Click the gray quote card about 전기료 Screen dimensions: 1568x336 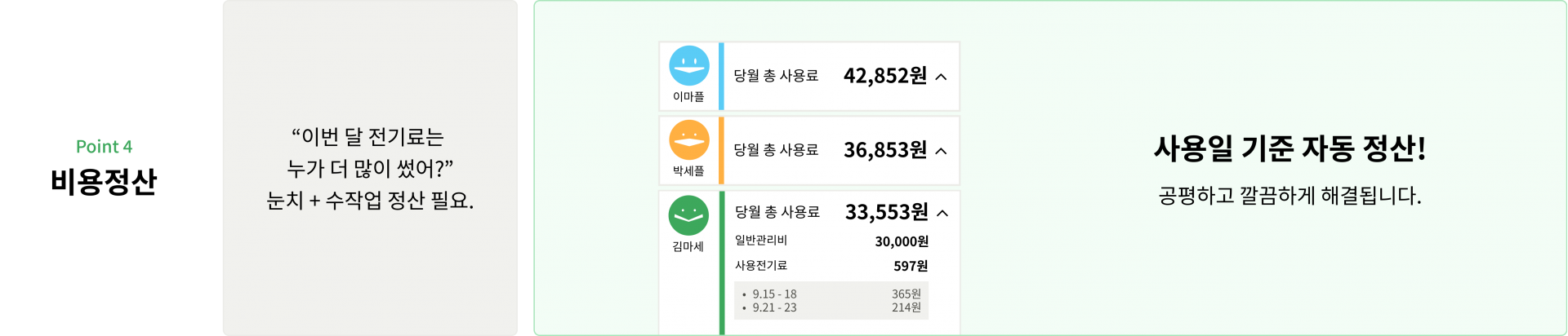[370, 168]
